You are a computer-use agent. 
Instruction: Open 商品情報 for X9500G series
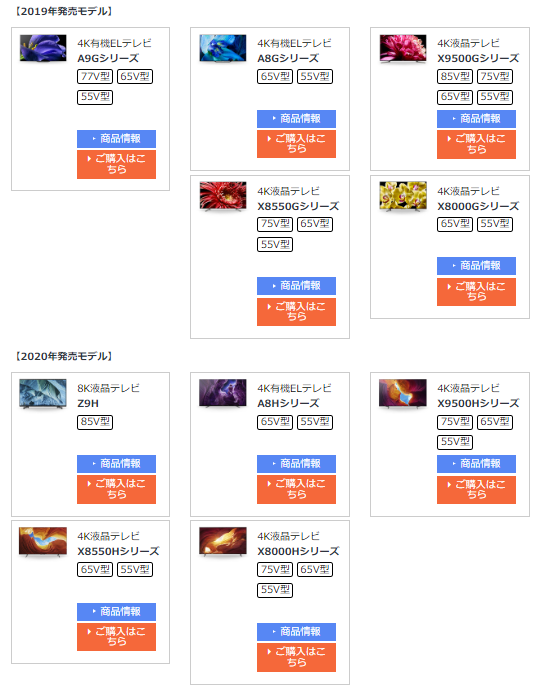pos(476,119)
